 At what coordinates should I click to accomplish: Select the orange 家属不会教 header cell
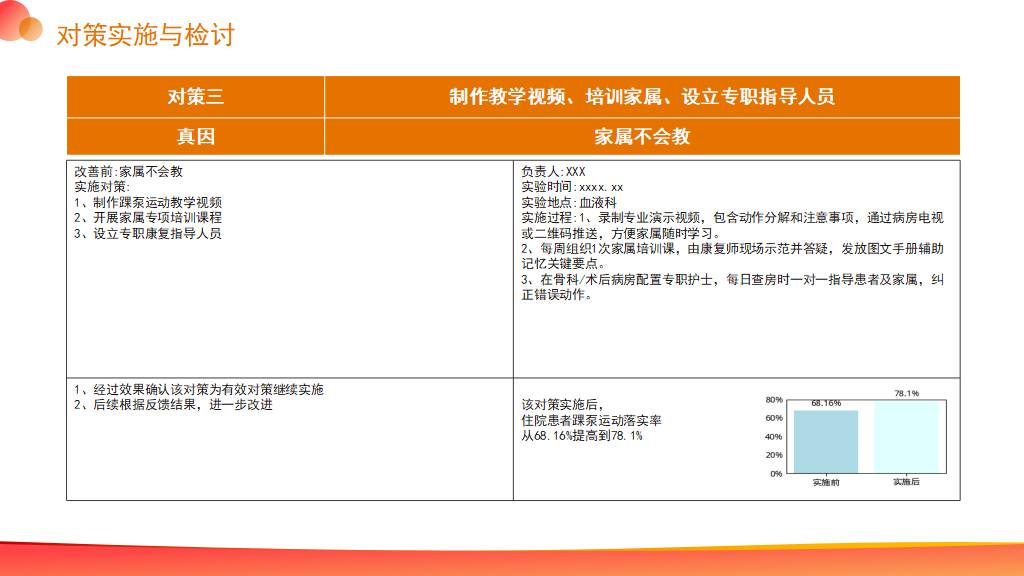641,136
